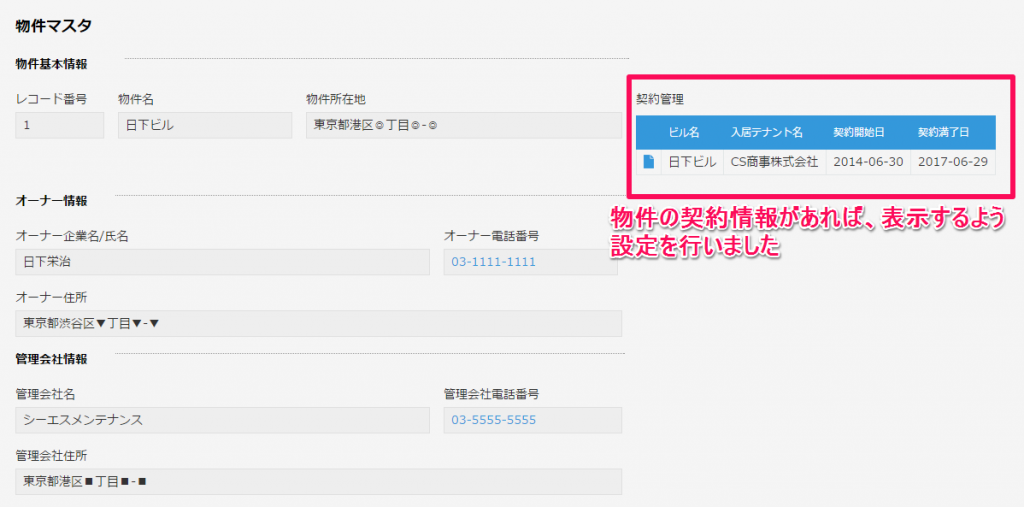Screen dimensions: 1024x507
Task: Click the 物件基本情報 section heading
Action: pyautogui.click(x=52, y=63)
